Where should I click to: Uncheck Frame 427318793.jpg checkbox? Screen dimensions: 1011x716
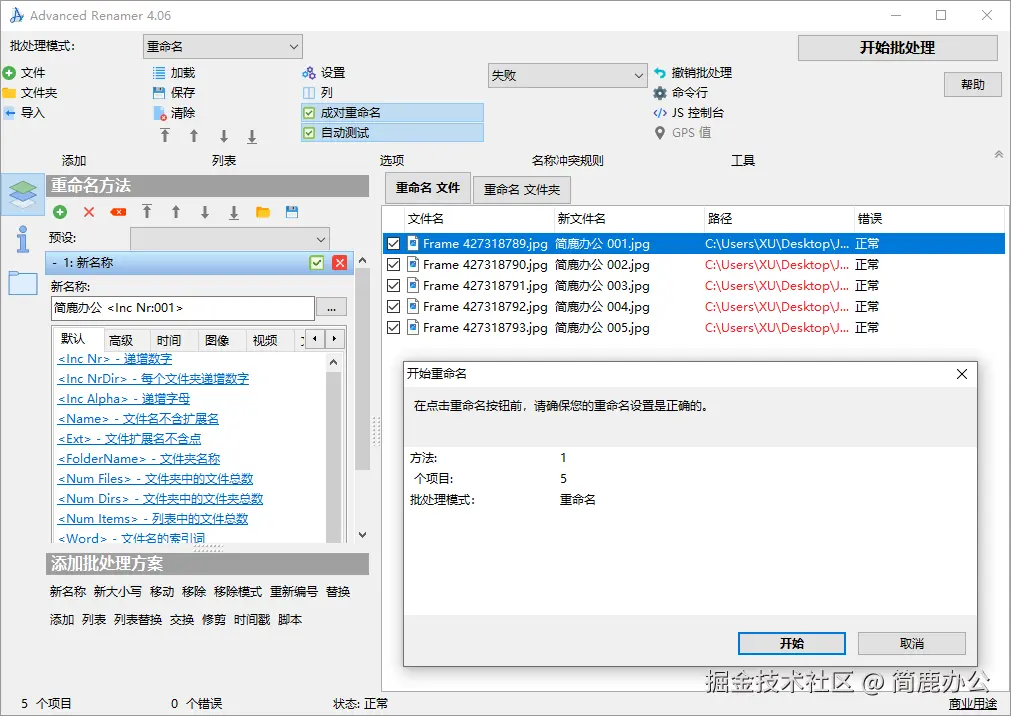[x=393, y=328]
